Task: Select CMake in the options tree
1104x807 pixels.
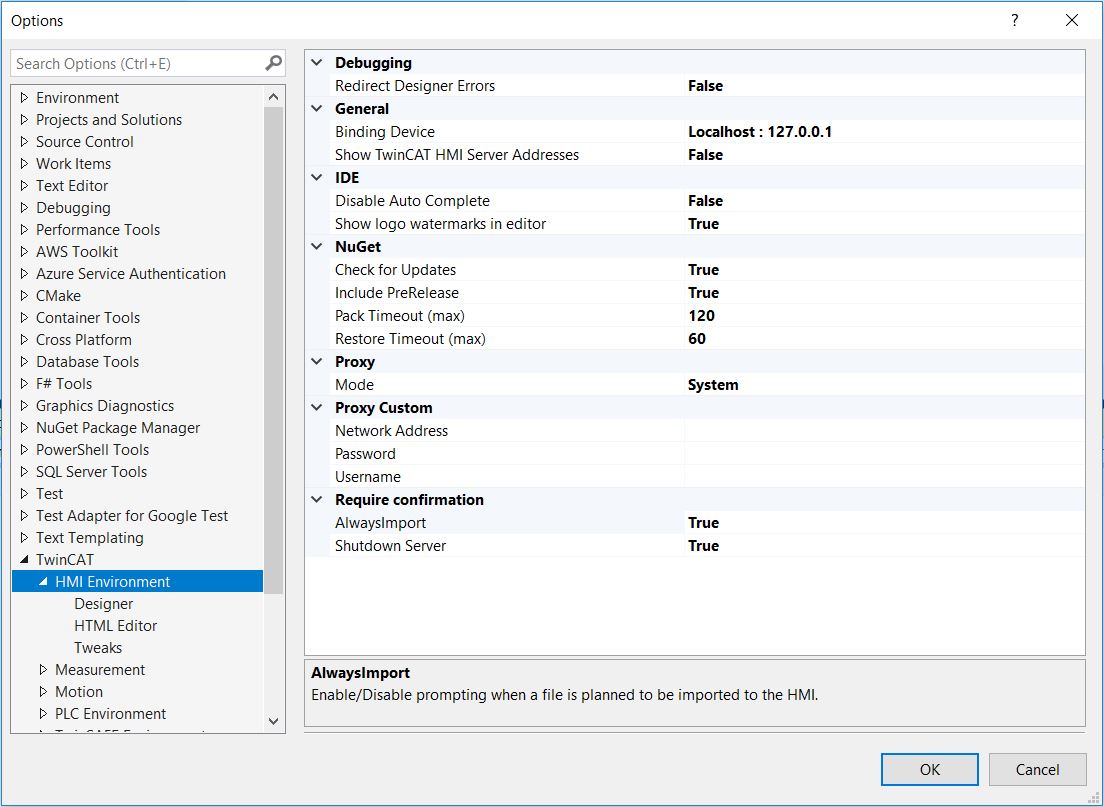Action: (58, 295)
